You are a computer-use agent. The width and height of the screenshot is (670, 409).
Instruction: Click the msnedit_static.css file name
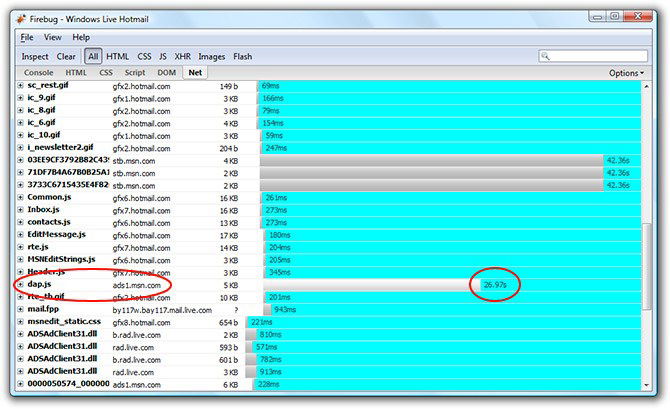tap(64, 321)
